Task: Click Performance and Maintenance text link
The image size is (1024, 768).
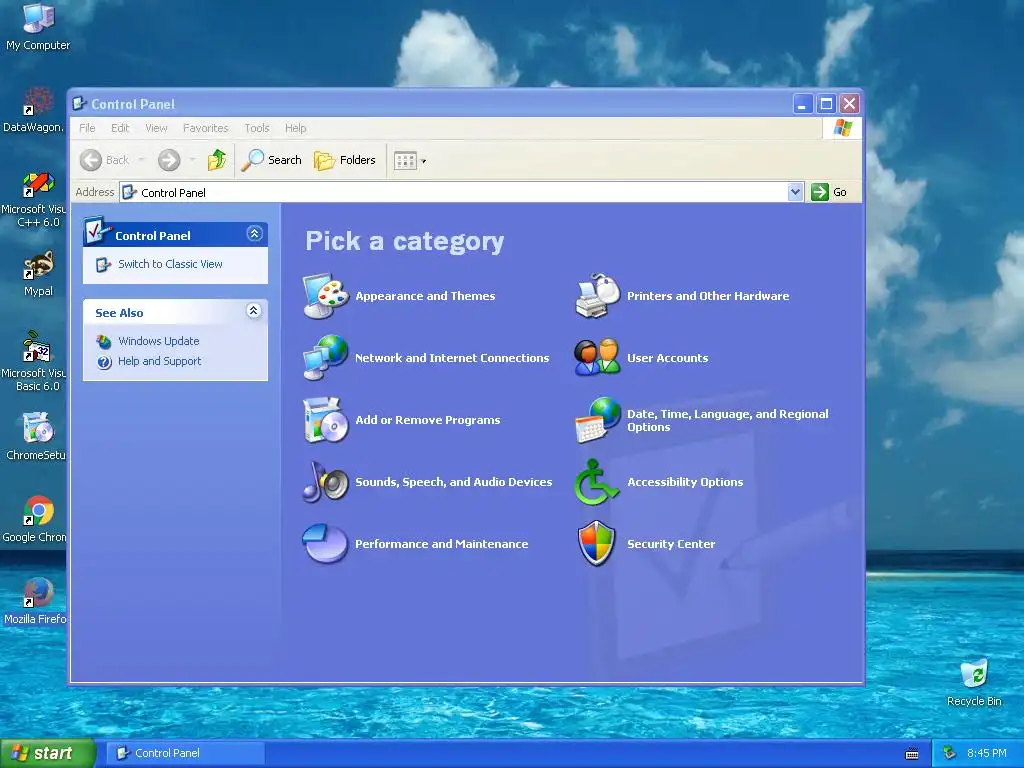Action: tap(441, 544)
